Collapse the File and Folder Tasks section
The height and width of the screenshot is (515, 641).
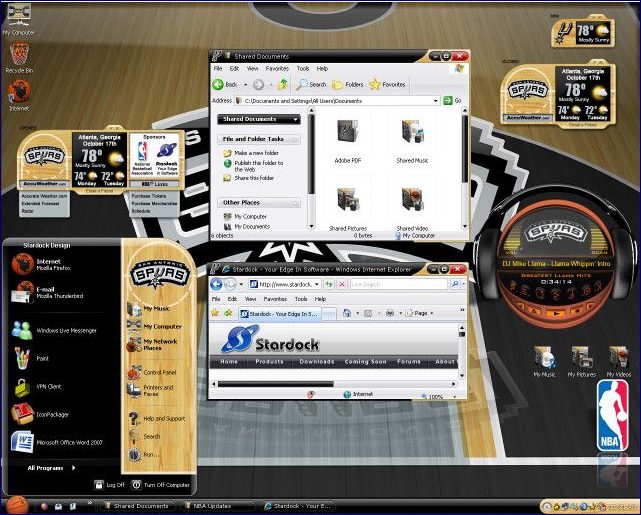tap(295, 139)
